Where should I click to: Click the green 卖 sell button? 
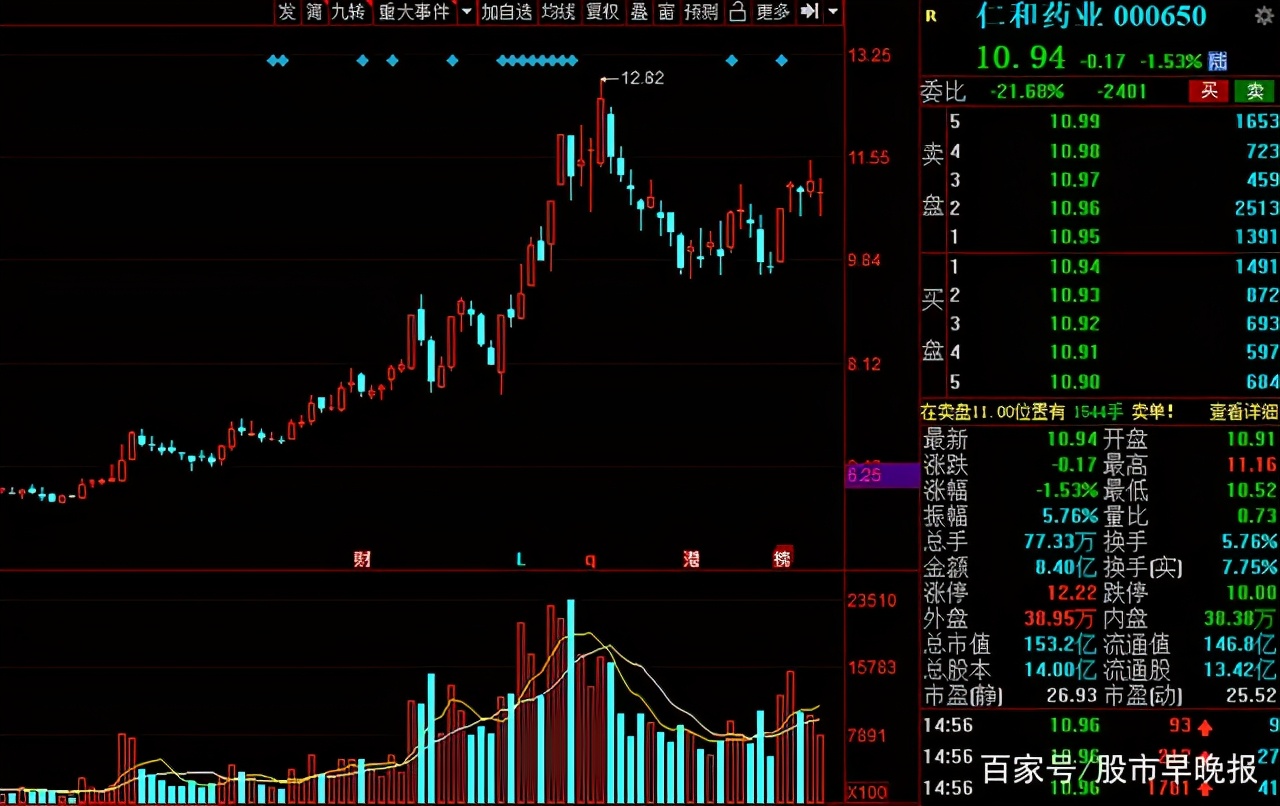(x=1254, y=91)
